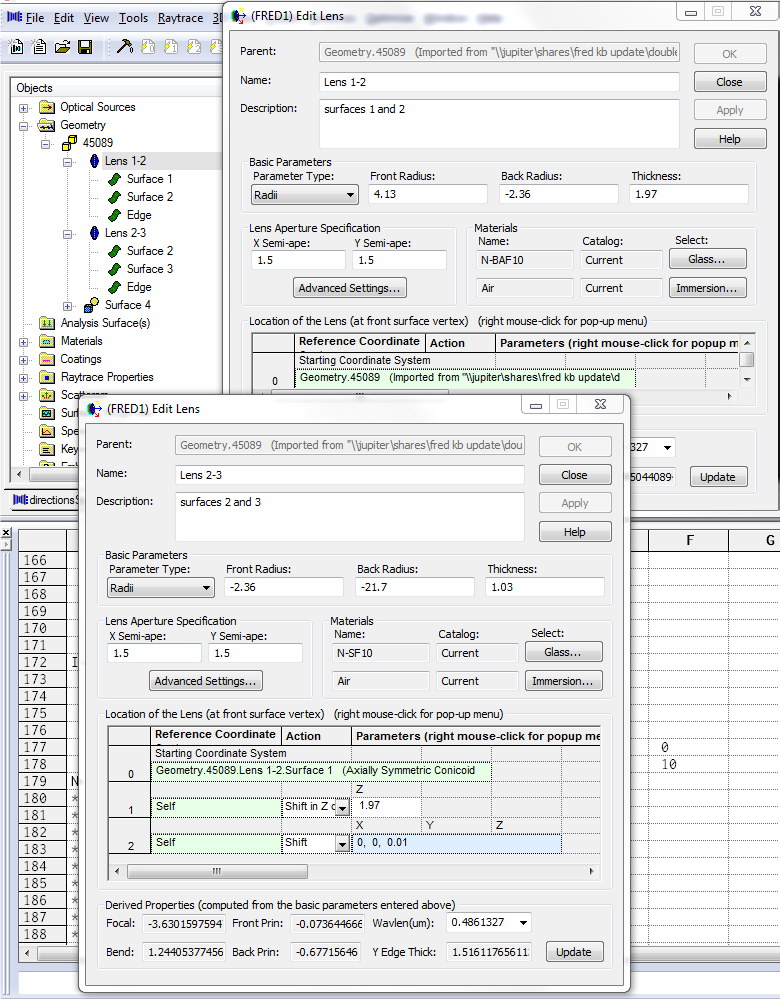Click the new FRED document toolbar icon

17,47
